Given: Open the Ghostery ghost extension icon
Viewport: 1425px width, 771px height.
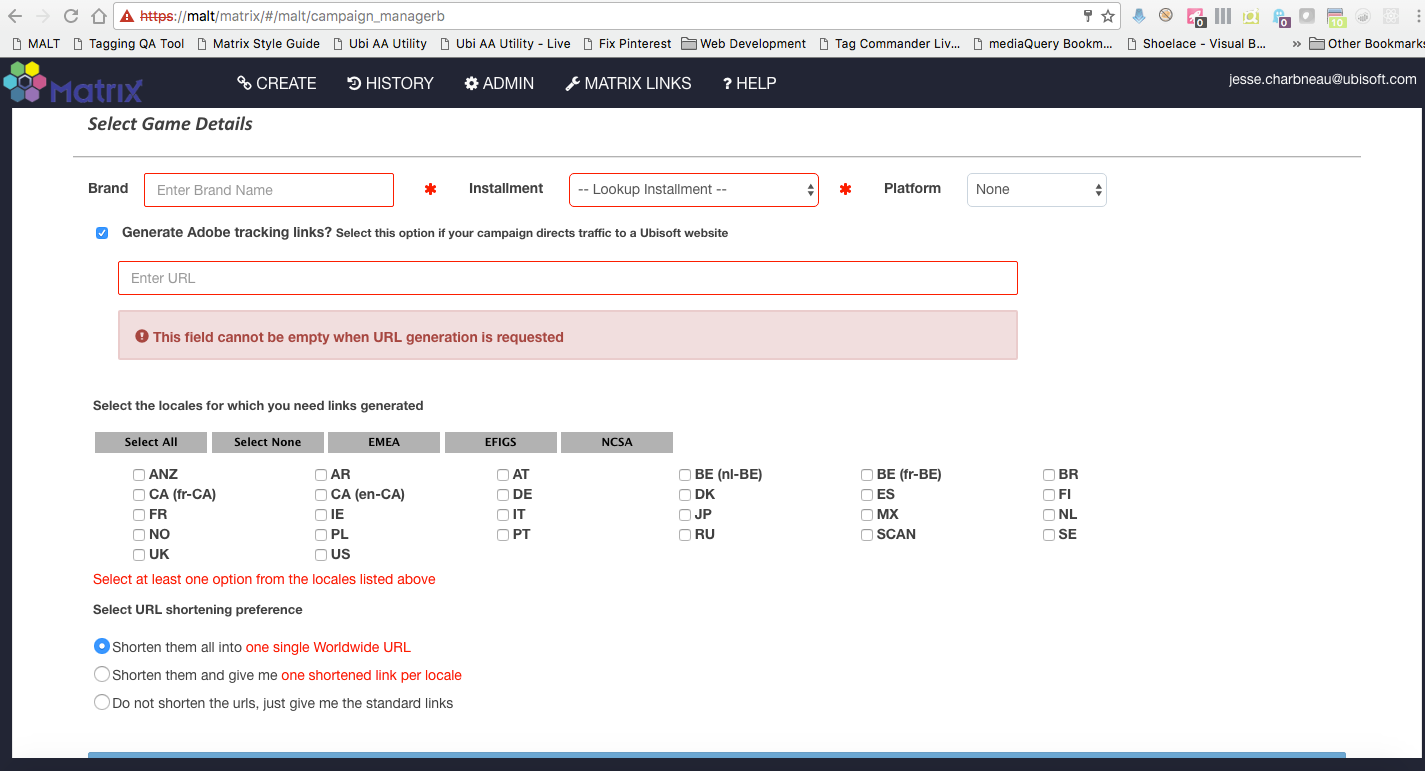Looking at the screenshot, I should 1281,16.
